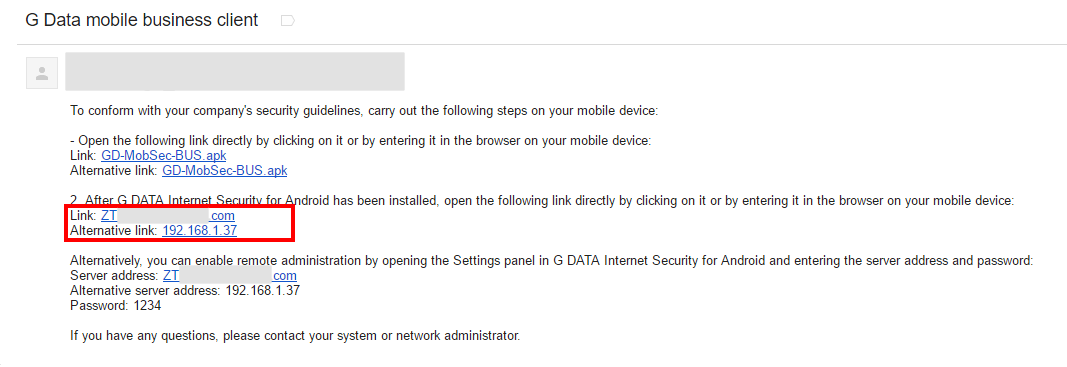Click the subject "G Data mobile business client"
Viewport: 1067px width, 367px height.
coord(142,20)
